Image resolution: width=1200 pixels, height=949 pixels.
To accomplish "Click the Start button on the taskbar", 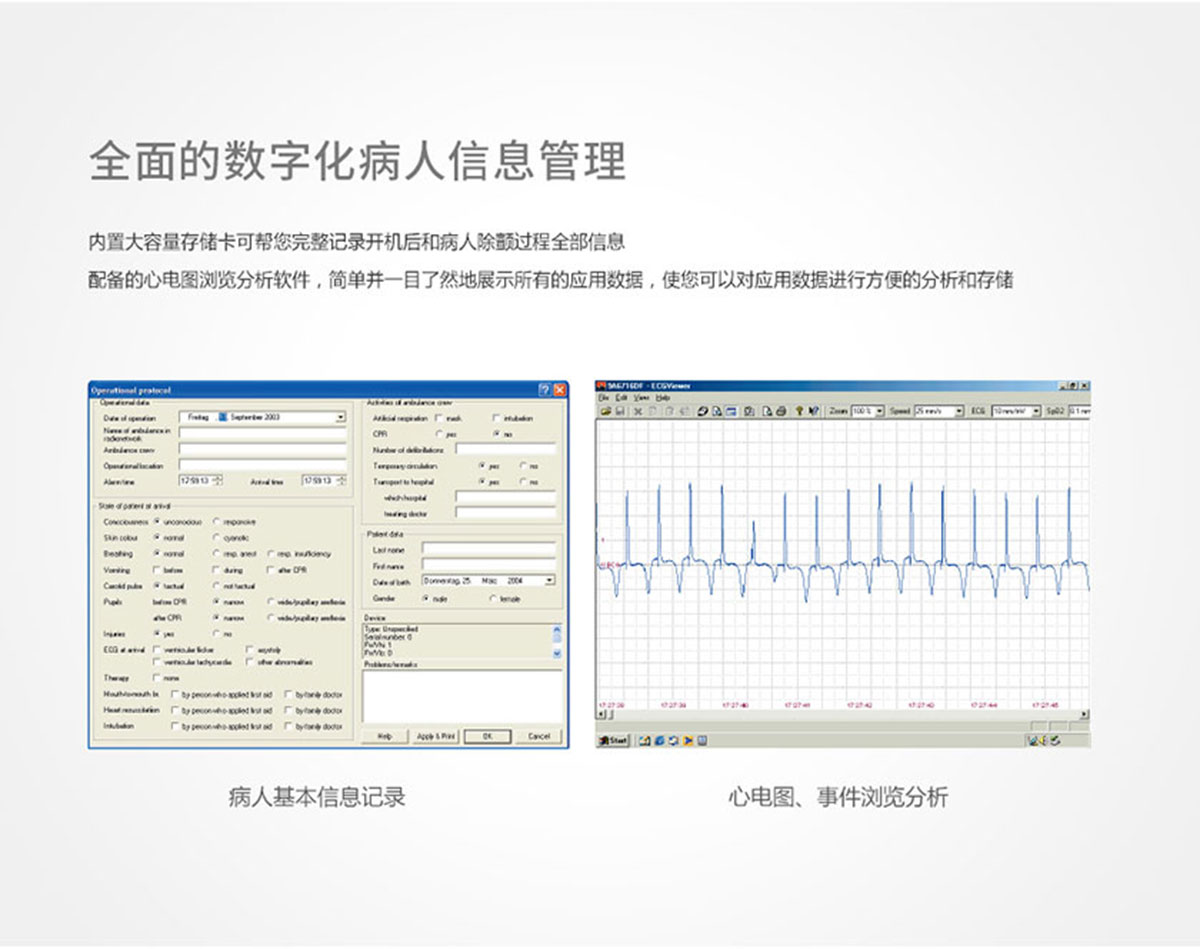I will 612,740.
